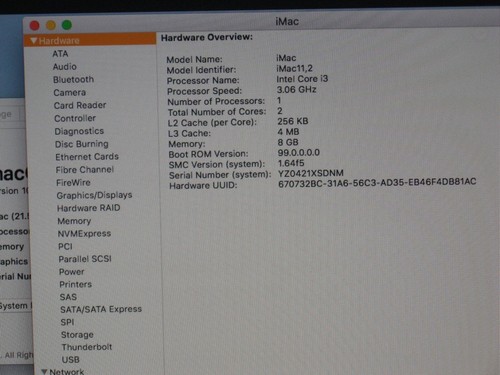Open the Camera entry
The width and height of the screenshot is (500, 375).
click(x=70, y=93)
